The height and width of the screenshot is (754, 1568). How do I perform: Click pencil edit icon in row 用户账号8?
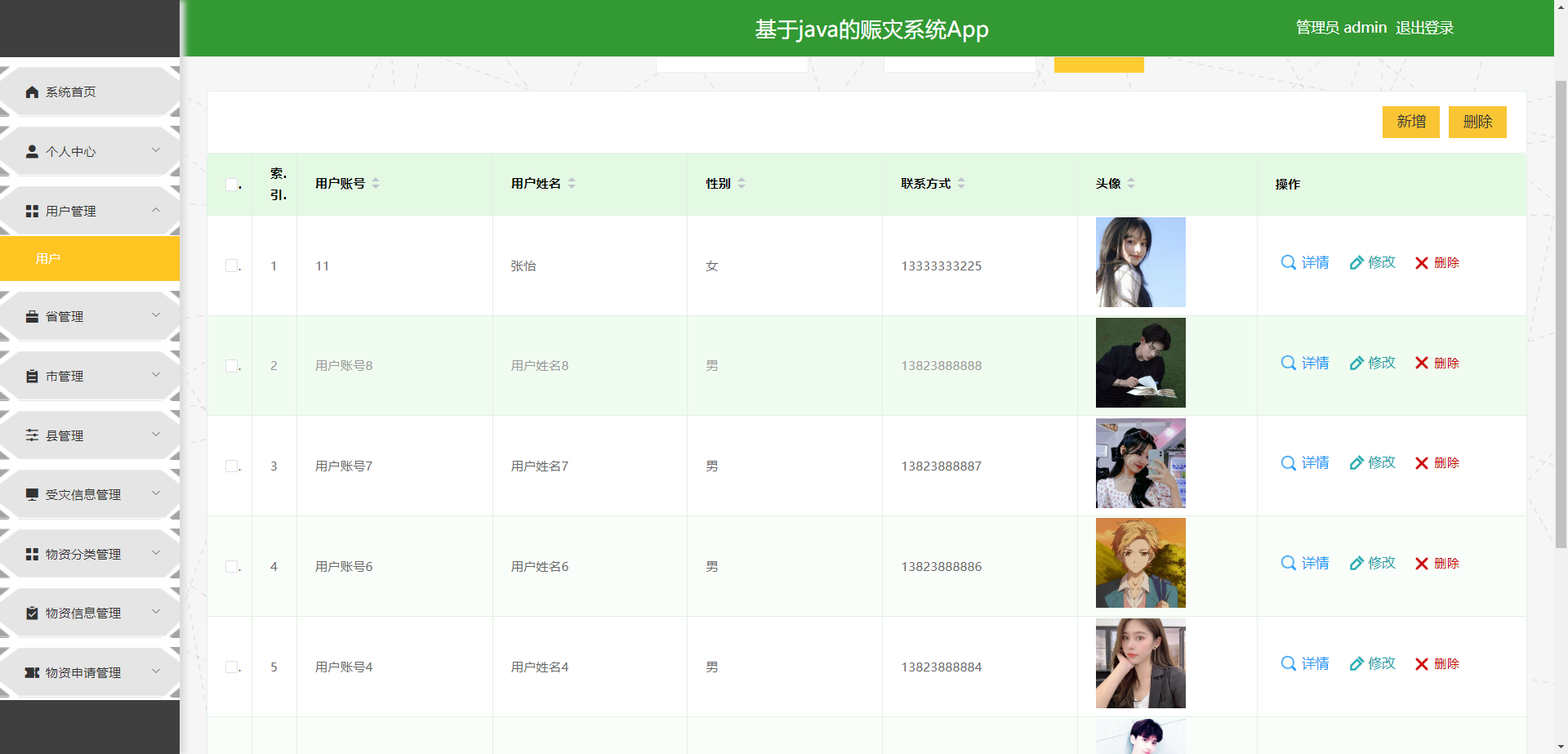(x=1356, y=363)
